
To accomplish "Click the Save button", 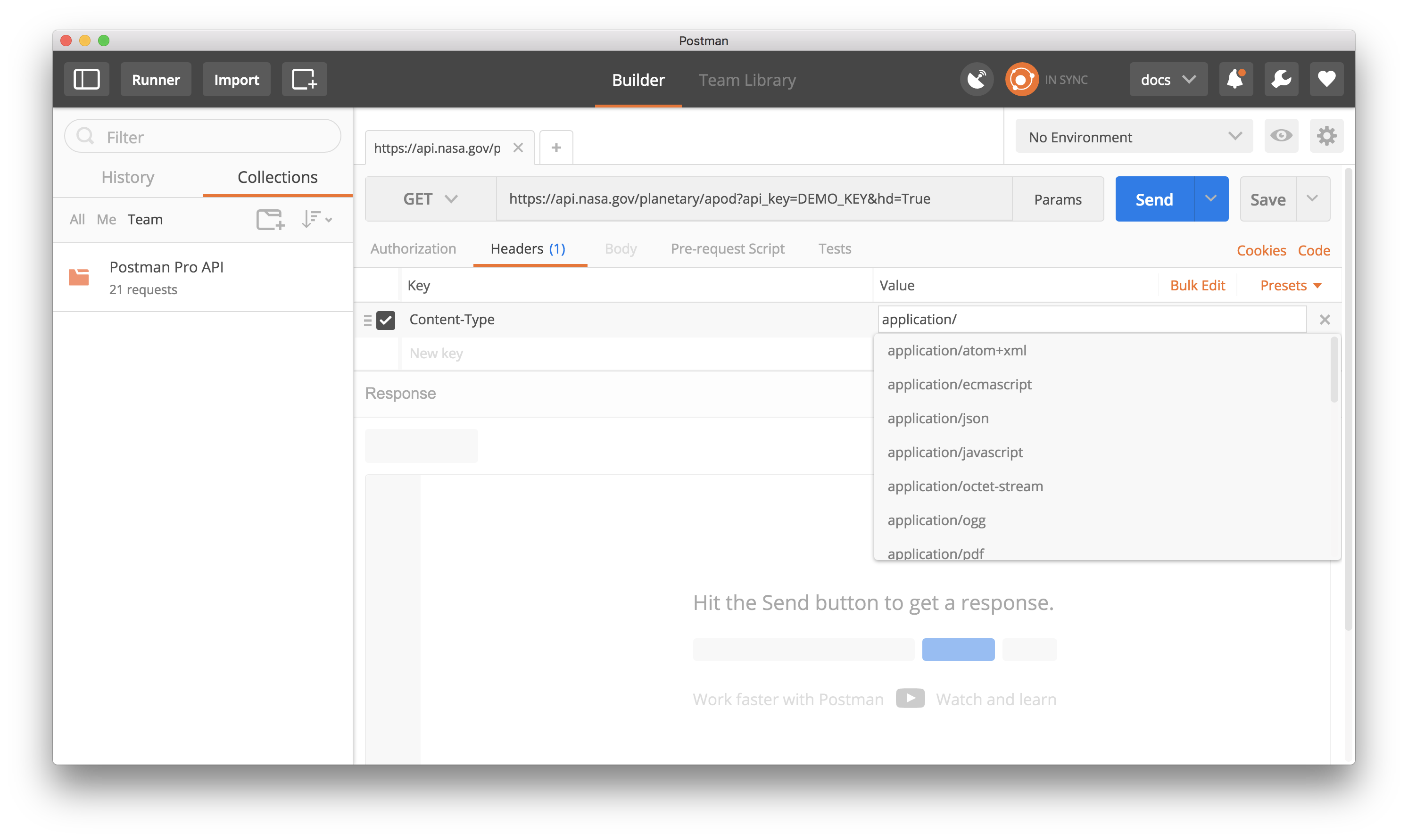I will pos(1267,198).
